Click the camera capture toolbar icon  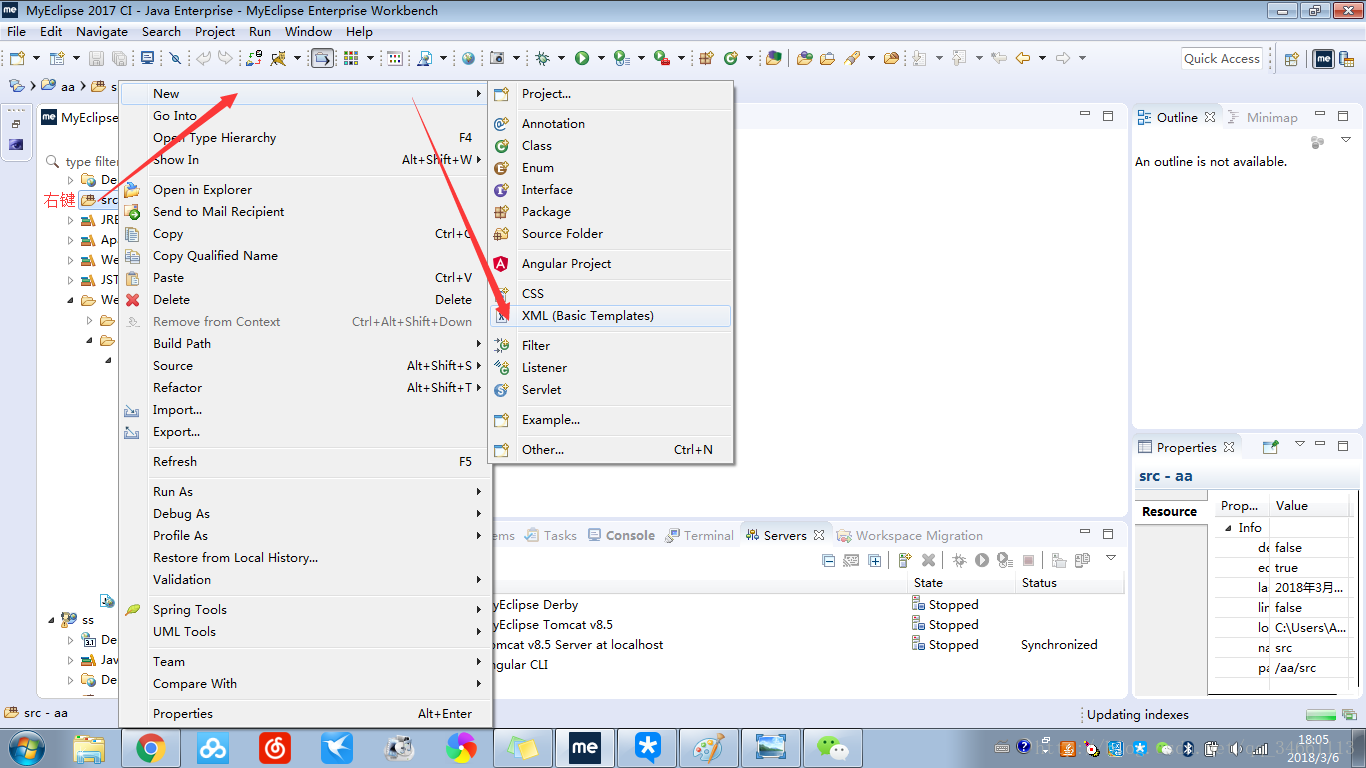point(498,58)
